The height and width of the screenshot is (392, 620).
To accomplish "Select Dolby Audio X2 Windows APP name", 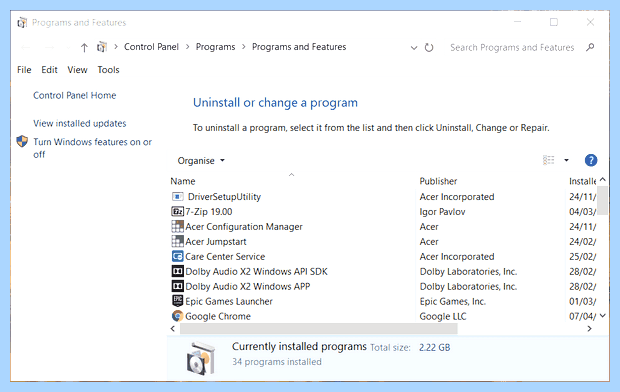I will click(x=248, y=286).
